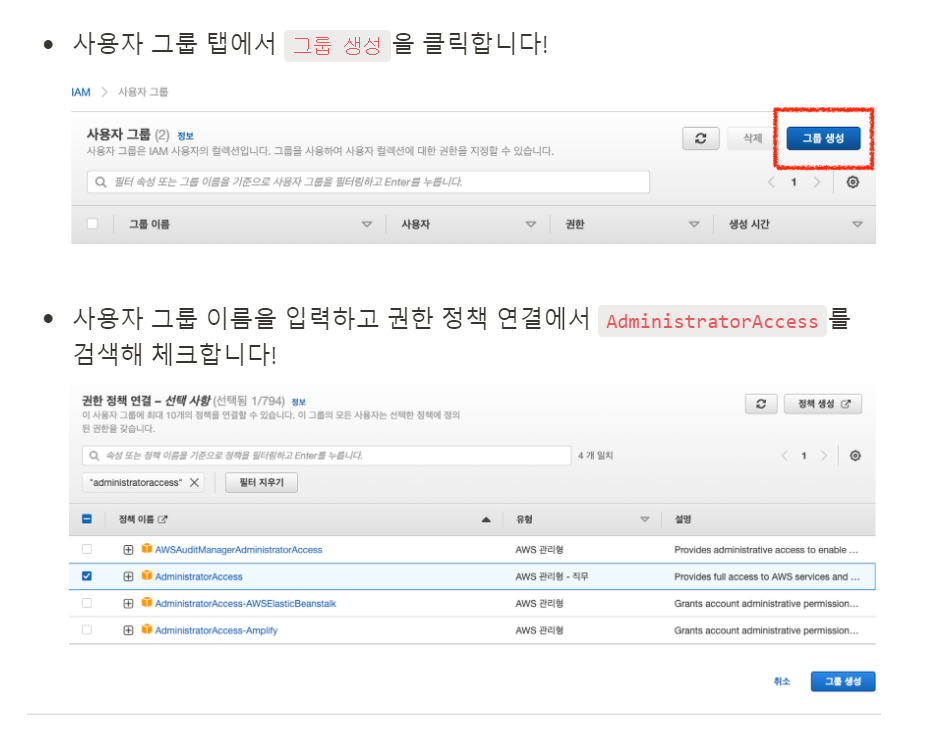Toggle ascending sort on 정책 이름 column
The image size is (926, 744).
pyautogui.click(x=486, y=520)
